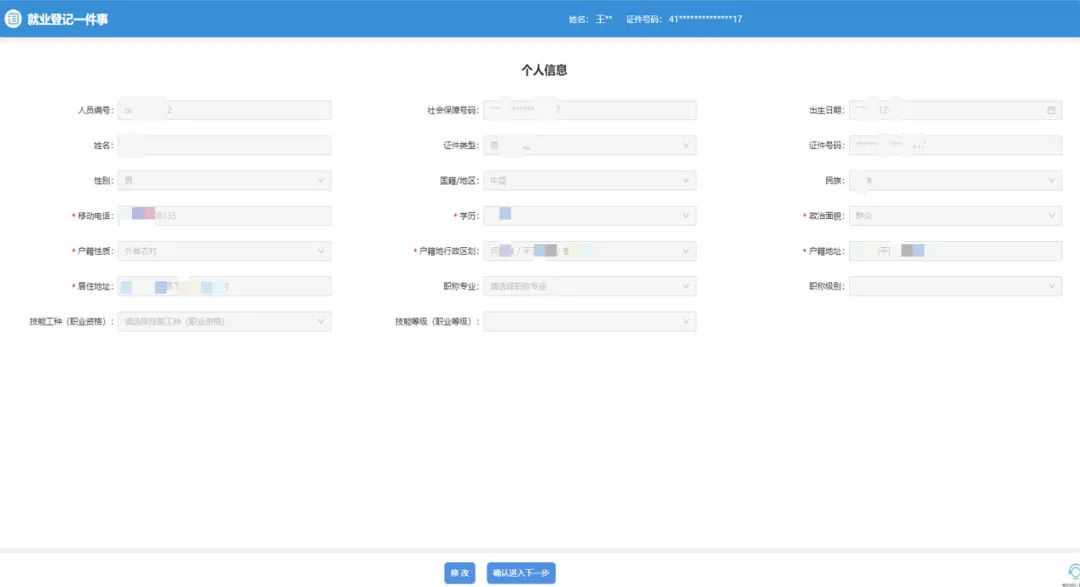Open the 户籍性质 dropdown
The height and width of the screenshot is (587, 1080).
click(224, 251)
